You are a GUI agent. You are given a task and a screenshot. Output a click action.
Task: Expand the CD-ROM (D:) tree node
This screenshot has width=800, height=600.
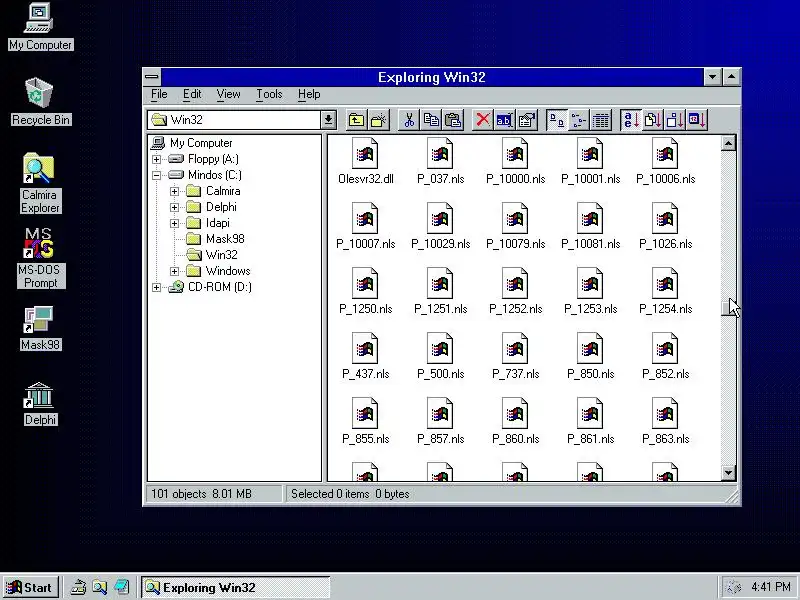[157, 288]
